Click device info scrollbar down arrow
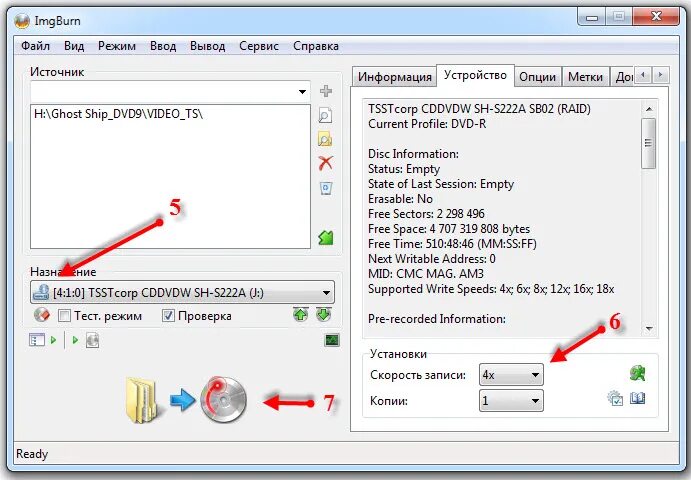 649,328
